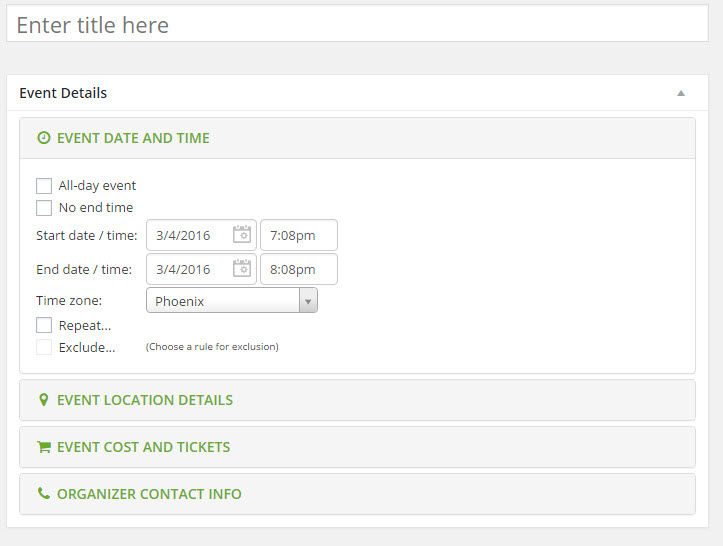723x546 pixels.
Task: Toggle the Exclude... checkbox
Action: (44, 347)
